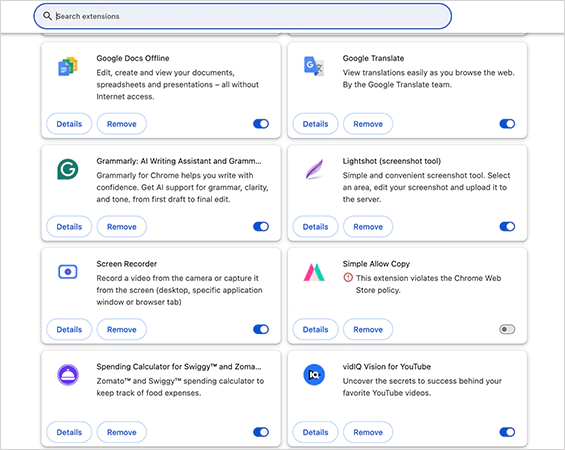This screenshot has width=565, height=450.
Task: Click the Lightshot (screenshot tool) title
Action: (x=392, y=161)
